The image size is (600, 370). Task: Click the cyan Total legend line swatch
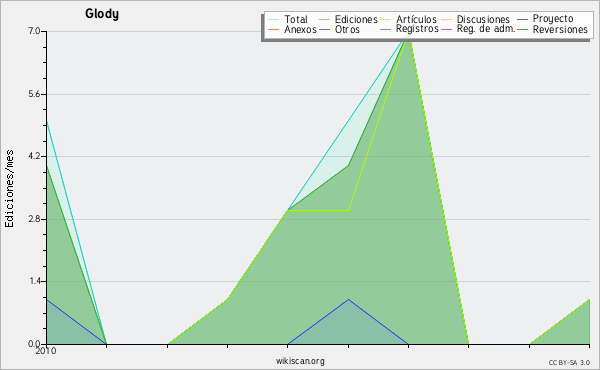coord(274,19)
